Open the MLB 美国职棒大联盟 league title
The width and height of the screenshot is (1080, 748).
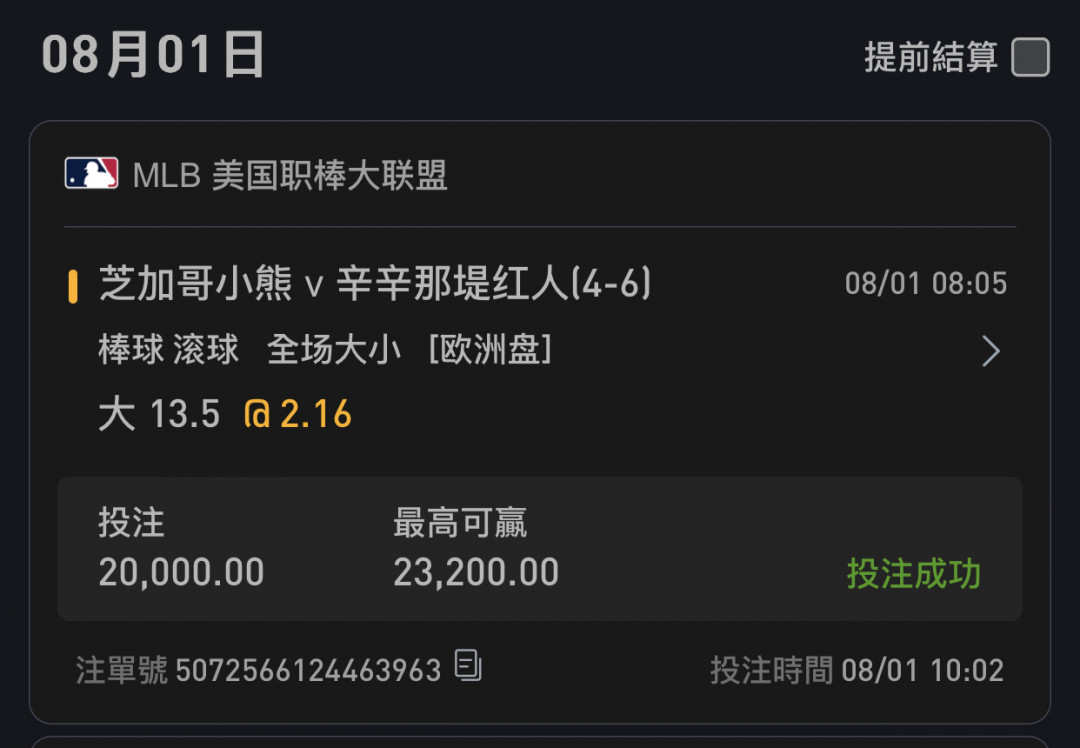[x=290, y=175]
